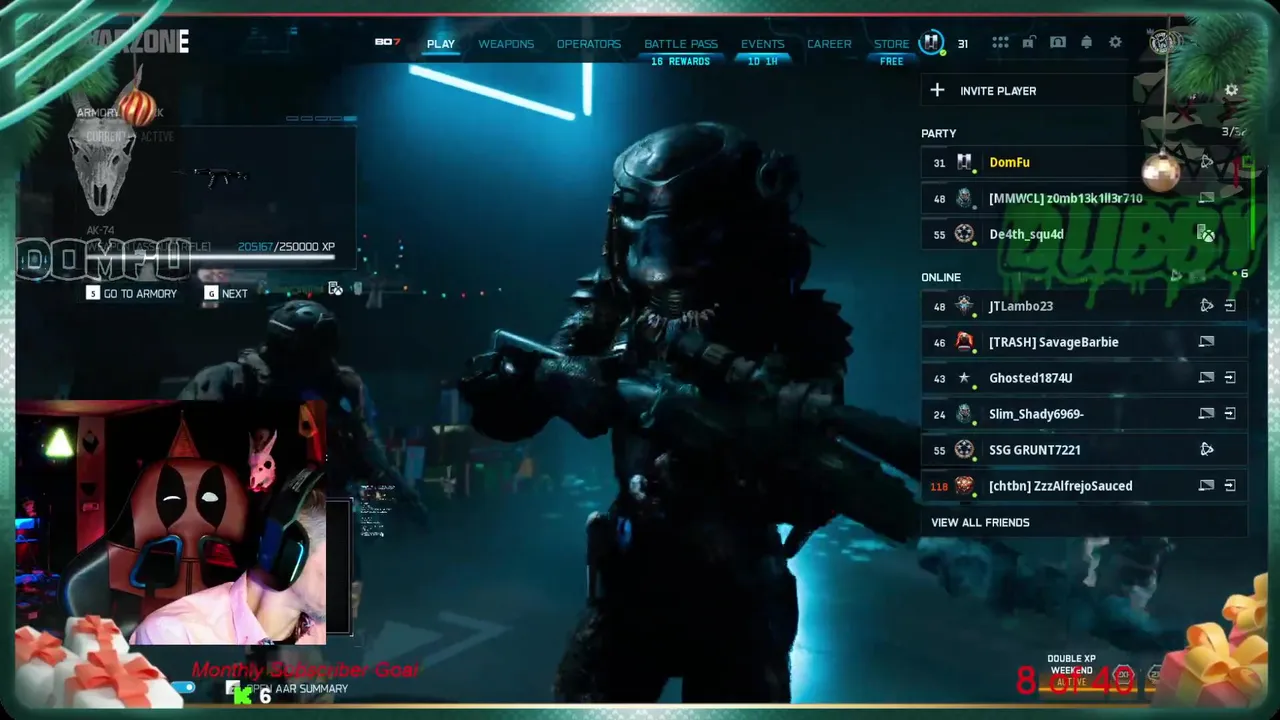Open the EVENTS tab

(762, 44)
